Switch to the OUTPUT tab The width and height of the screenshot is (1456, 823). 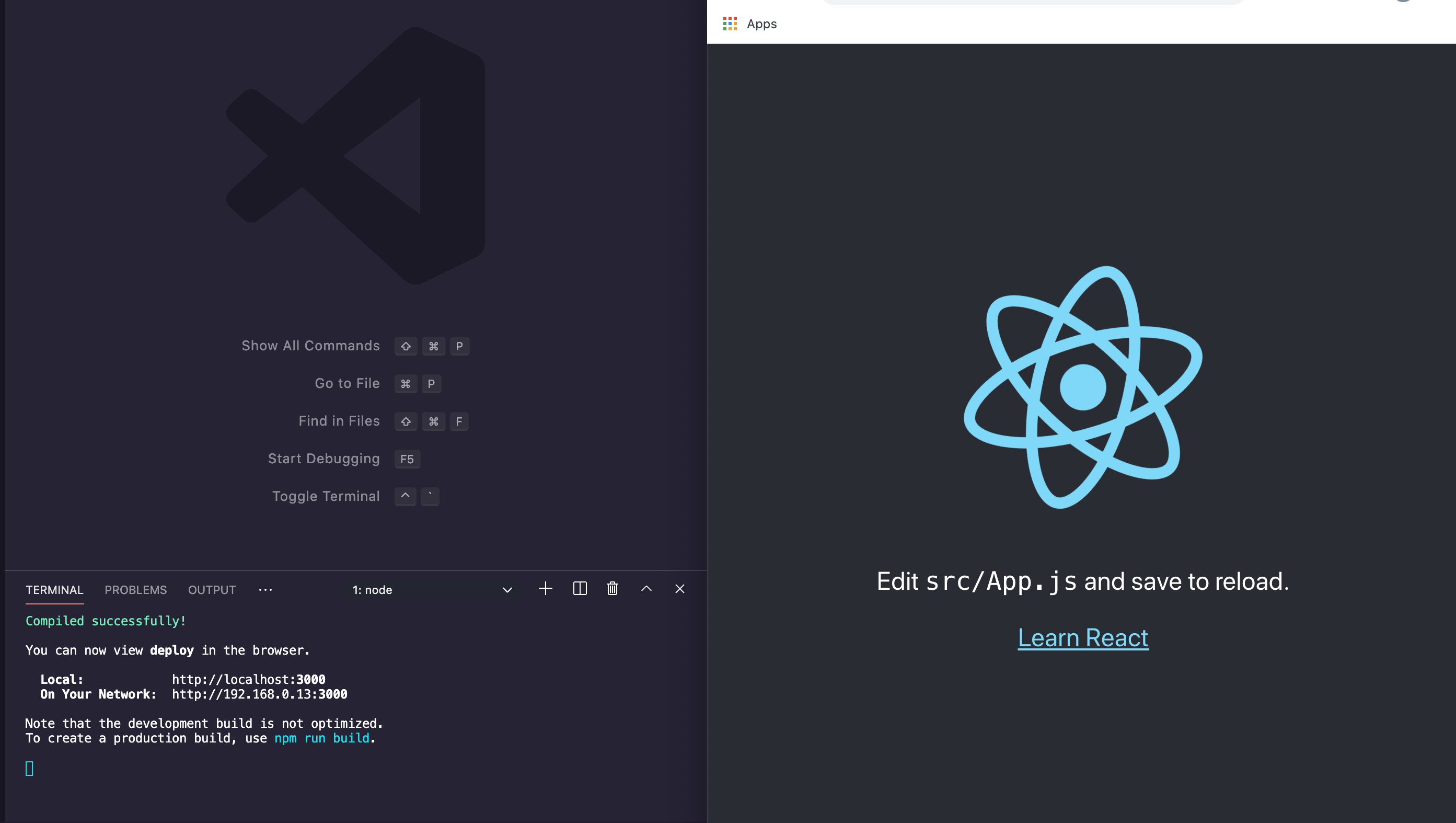click(212, 590)
